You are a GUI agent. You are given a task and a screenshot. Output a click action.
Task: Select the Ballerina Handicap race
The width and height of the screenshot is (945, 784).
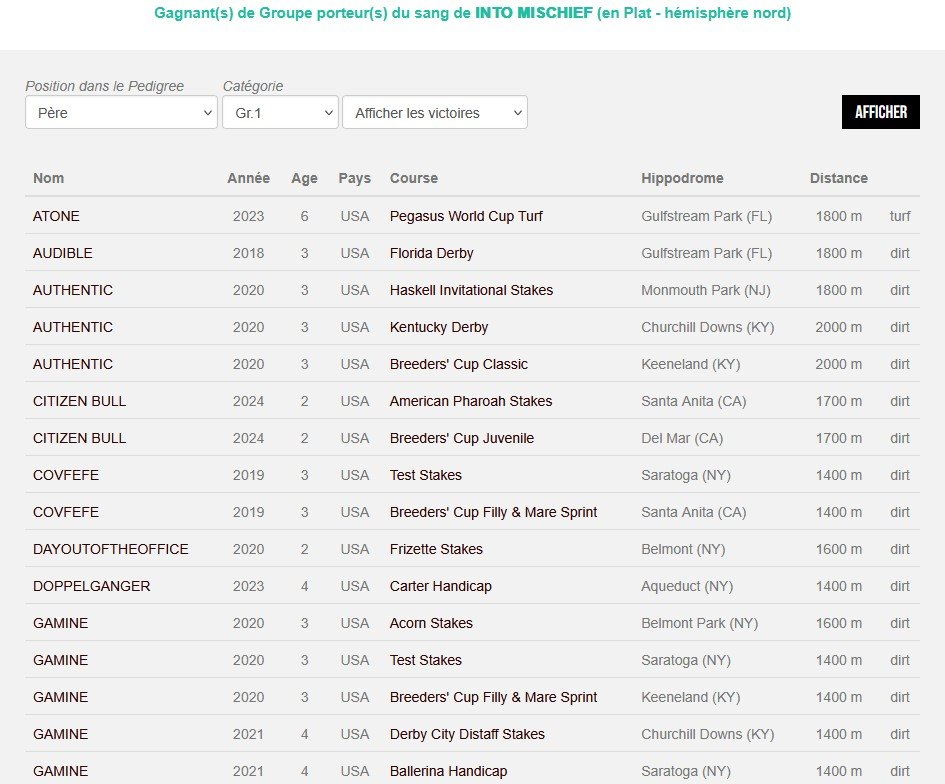[x=448, y=771]
